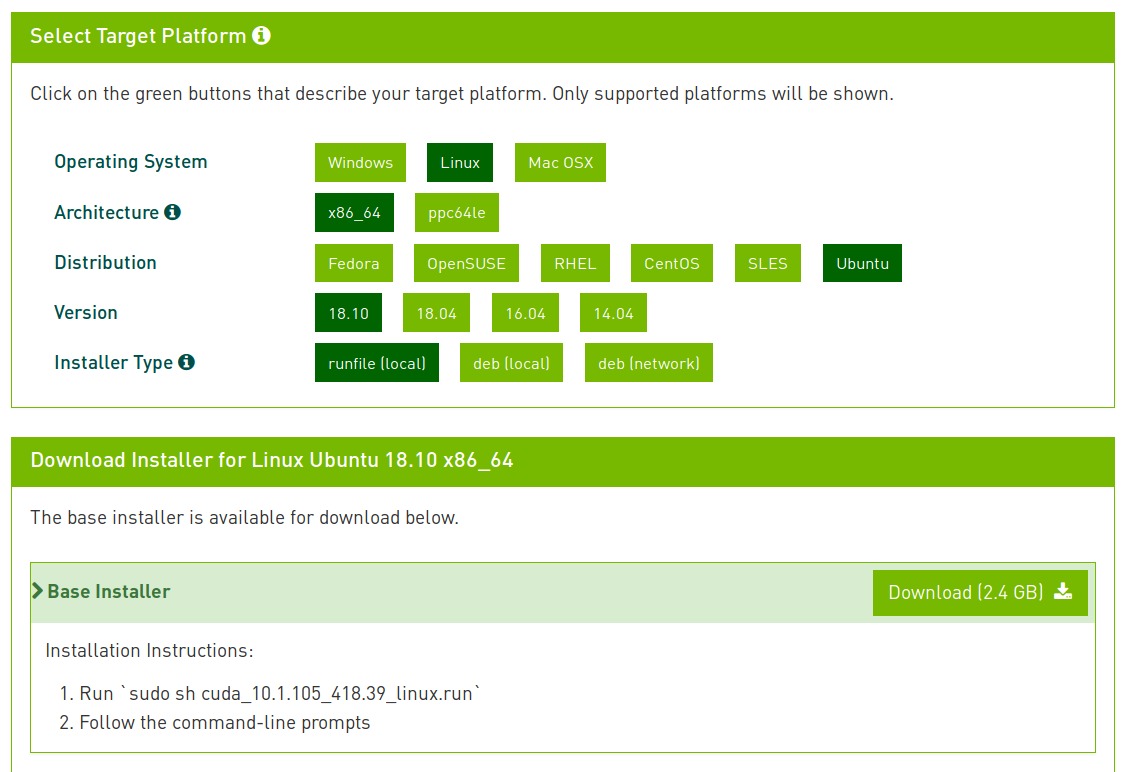Click the Installer Type info icon
The image size is (1130, 772).
(186, 362)
